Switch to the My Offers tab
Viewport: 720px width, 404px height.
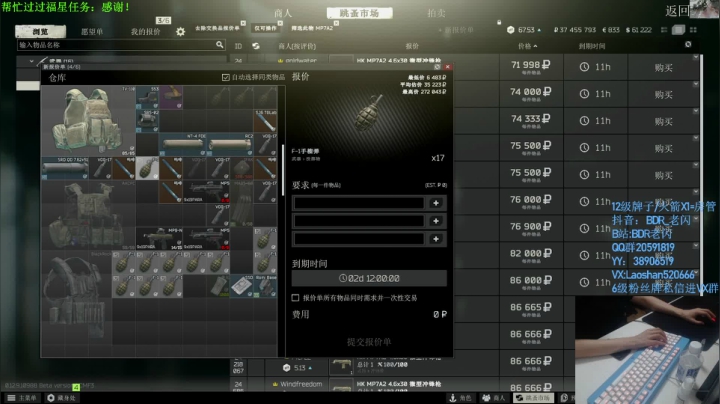click(146, 31)
